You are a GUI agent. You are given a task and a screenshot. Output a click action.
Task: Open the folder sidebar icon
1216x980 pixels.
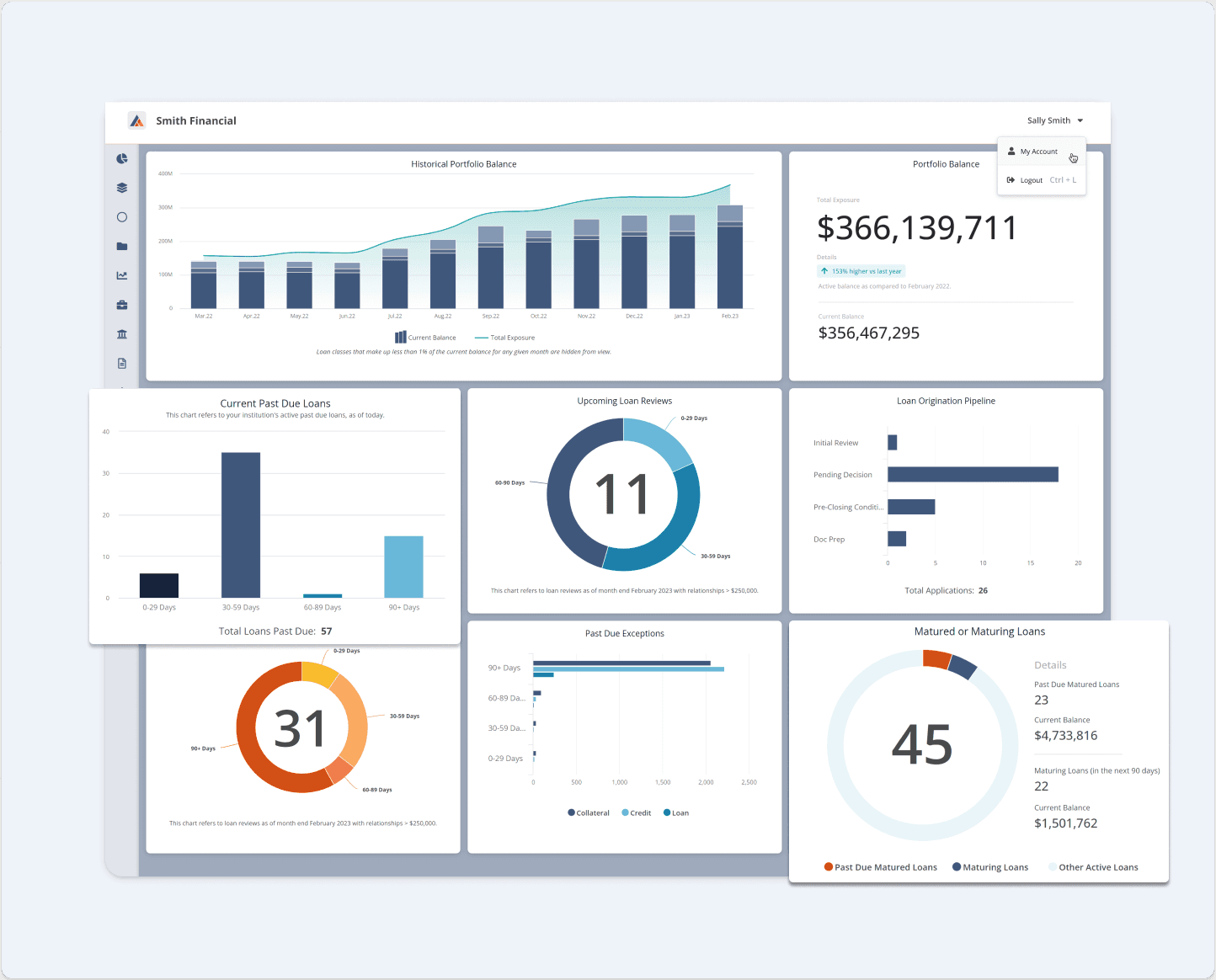(x=122, y=247)
